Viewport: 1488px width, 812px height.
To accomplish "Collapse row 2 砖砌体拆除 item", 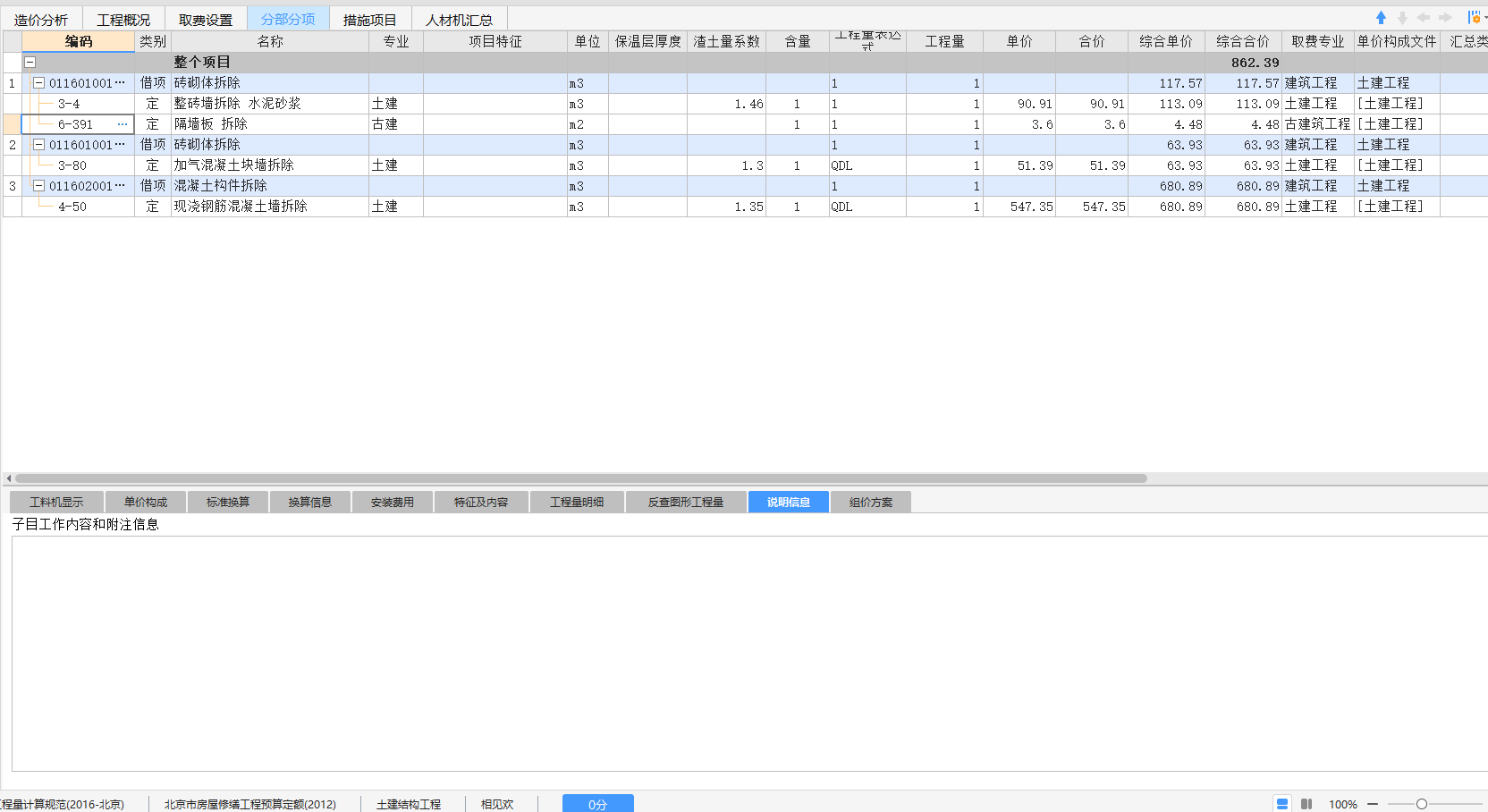I will [38, 145].
